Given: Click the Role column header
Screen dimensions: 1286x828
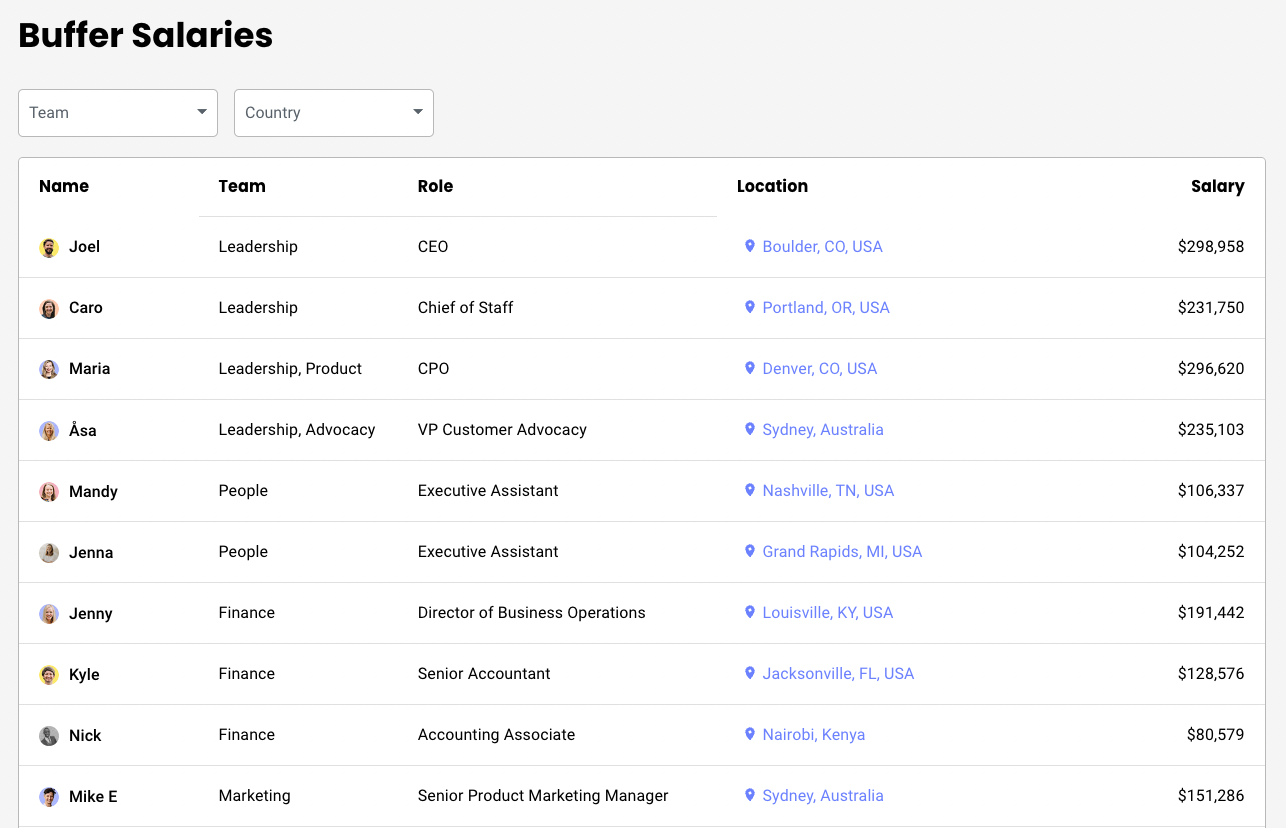Looking at the screenshot, I should [x=435, y=186].
